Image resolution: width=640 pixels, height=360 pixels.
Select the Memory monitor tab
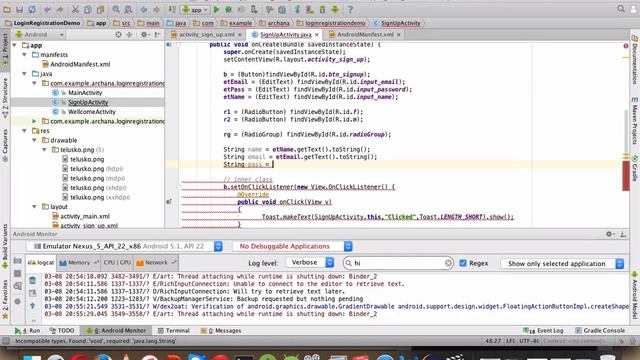(x=77, y=262)
